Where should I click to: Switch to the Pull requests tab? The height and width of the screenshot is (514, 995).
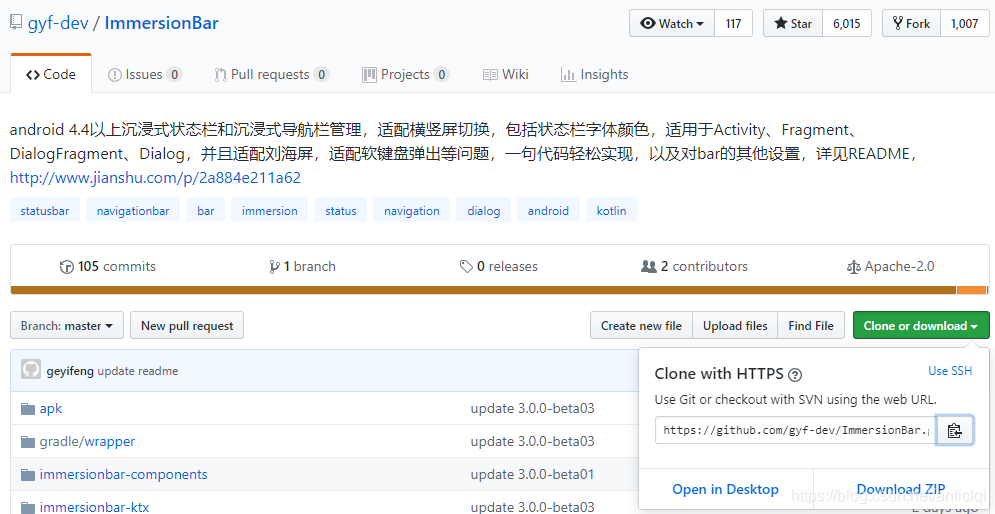tap(272, 74)
